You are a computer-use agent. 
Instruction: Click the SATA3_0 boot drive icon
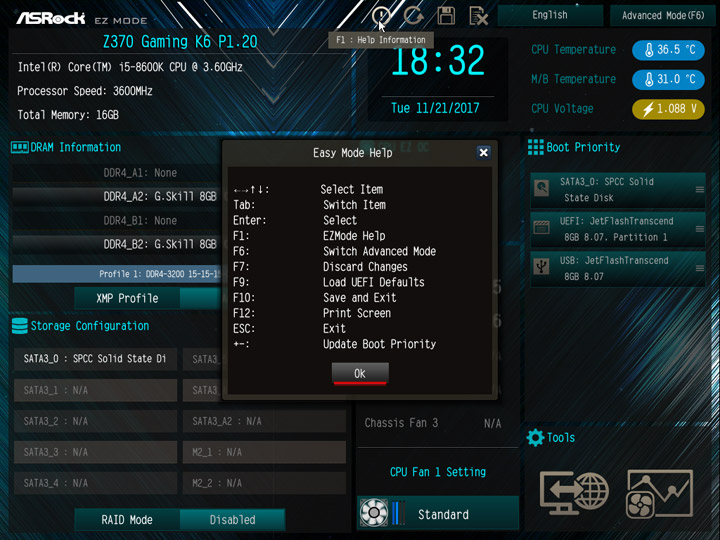[x=542, y=188]
